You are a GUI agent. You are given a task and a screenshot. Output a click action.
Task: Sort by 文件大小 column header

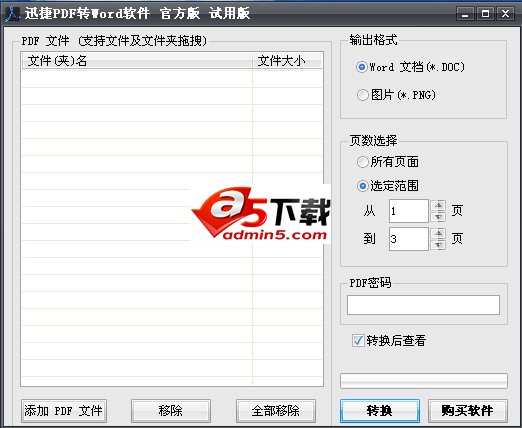coord(287,61)
